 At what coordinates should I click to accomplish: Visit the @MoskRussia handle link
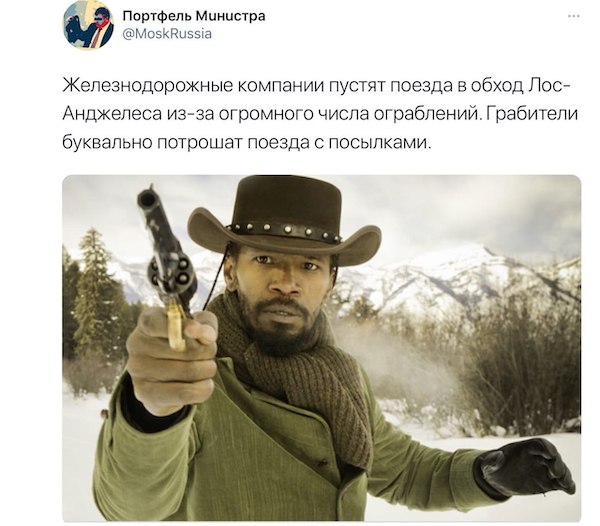(167, 34)
